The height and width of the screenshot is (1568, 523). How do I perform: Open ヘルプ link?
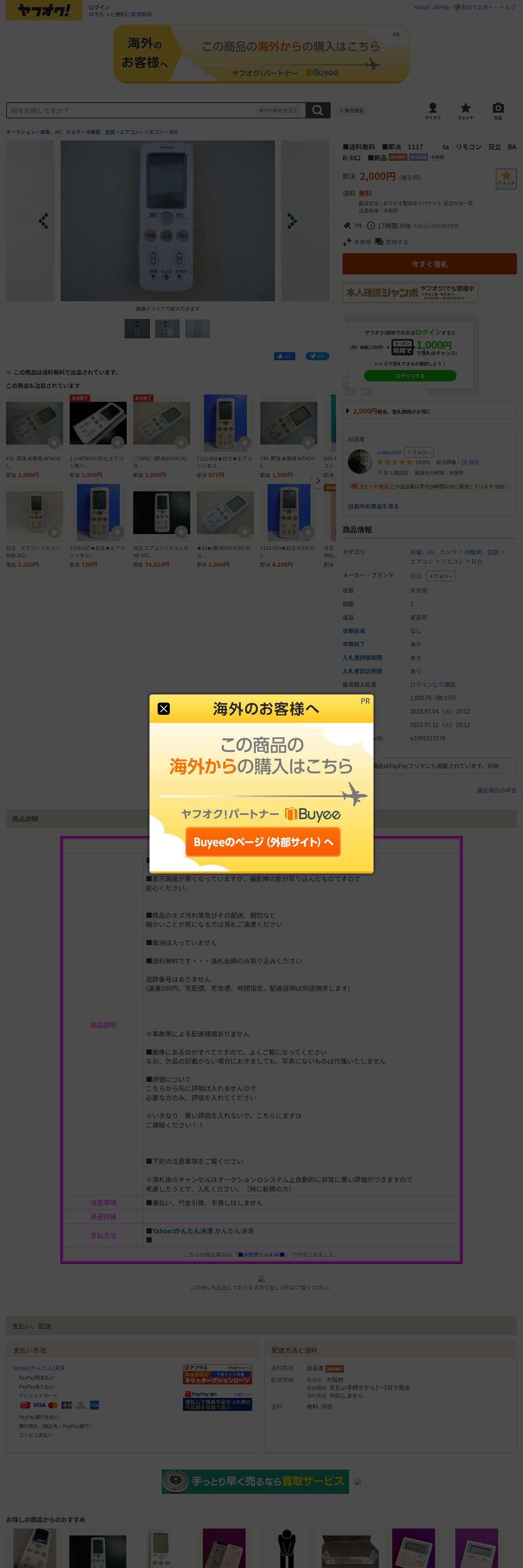point(508,7)
